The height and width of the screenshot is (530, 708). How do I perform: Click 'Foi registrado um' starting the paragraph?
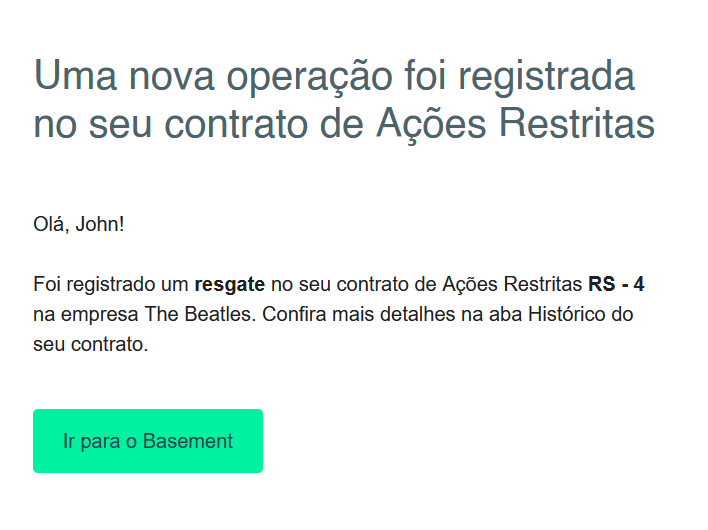click(x=111, y=285)
